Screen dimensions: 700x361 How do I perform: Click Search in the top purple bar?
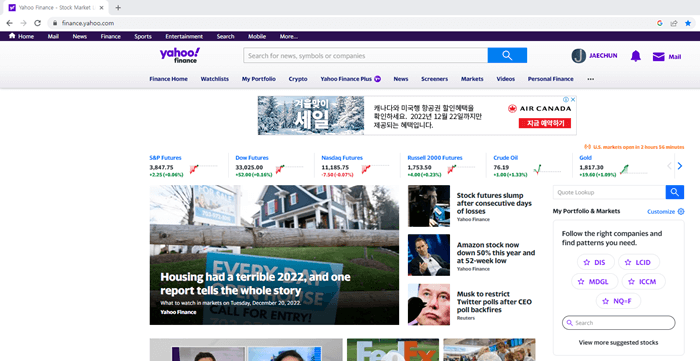pos(225,37)
